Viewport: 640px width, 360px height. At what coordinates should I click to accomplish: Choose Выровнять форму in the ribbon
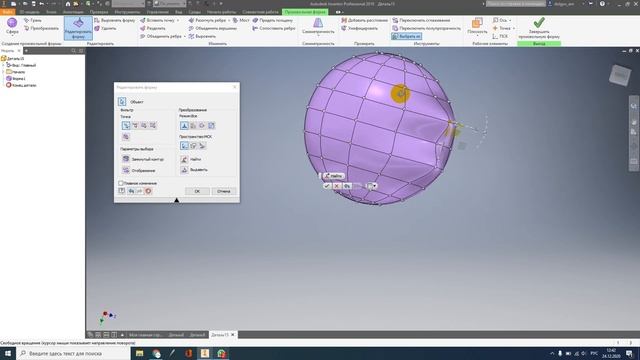(x=115, y=20)
